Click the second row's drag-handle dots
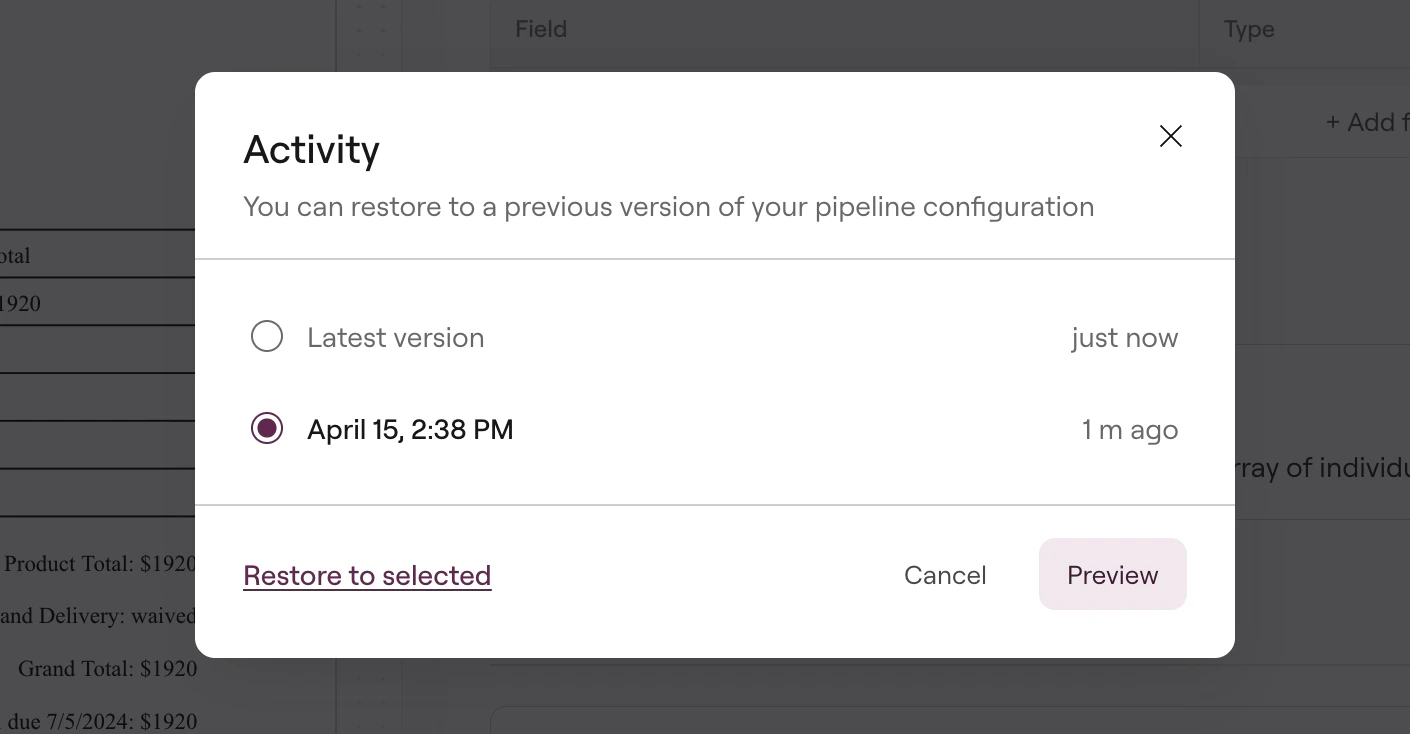 click(369, 30)
